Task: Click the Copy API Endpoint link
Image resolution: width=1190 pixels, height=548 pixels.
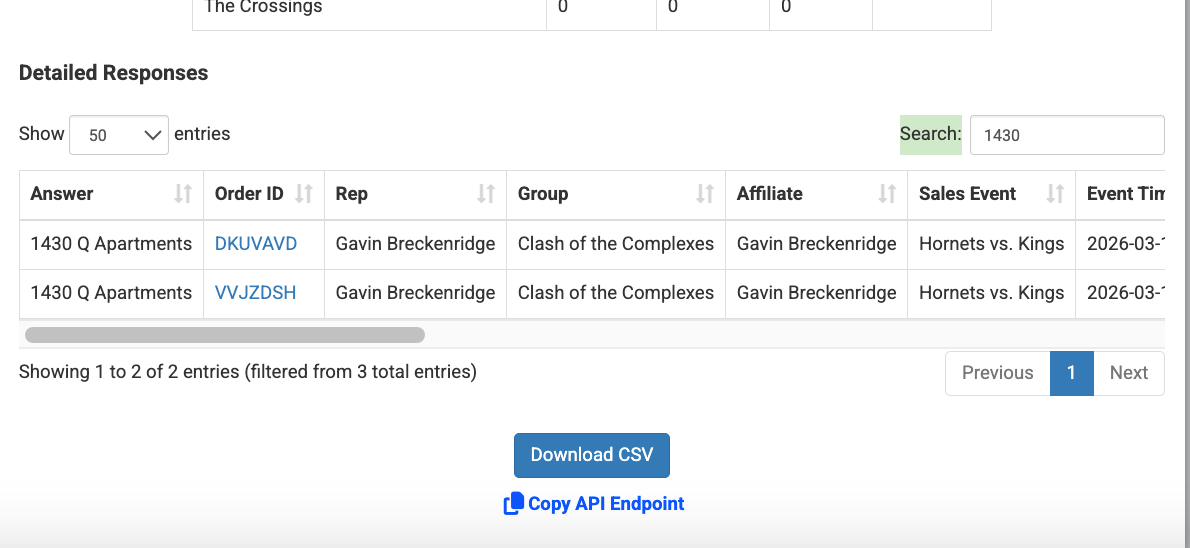Action: pyautogui.click(x=605, y=504)
